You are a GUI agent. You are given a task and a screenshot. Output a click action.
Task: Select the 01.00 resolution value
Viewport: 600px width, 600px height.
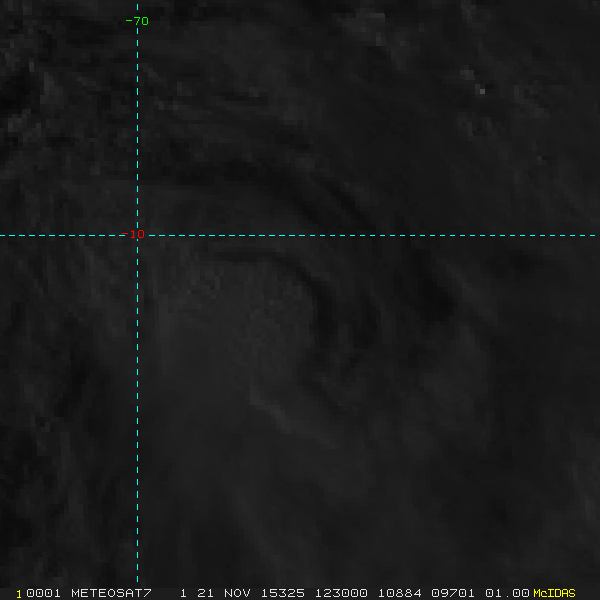(507, 593)
